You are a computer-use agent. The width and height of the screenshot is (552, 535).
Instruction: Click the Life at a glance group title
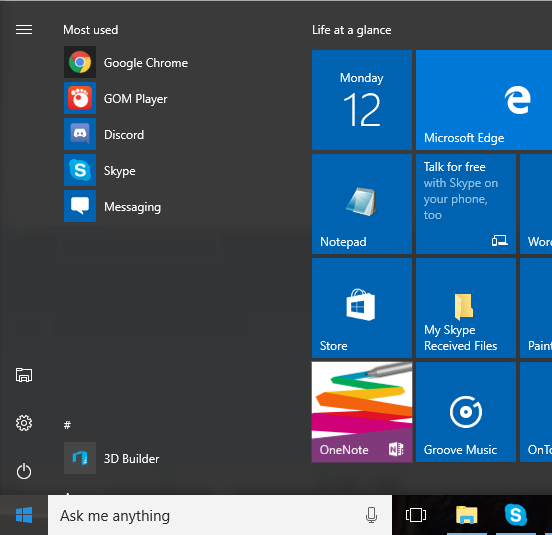351,30
